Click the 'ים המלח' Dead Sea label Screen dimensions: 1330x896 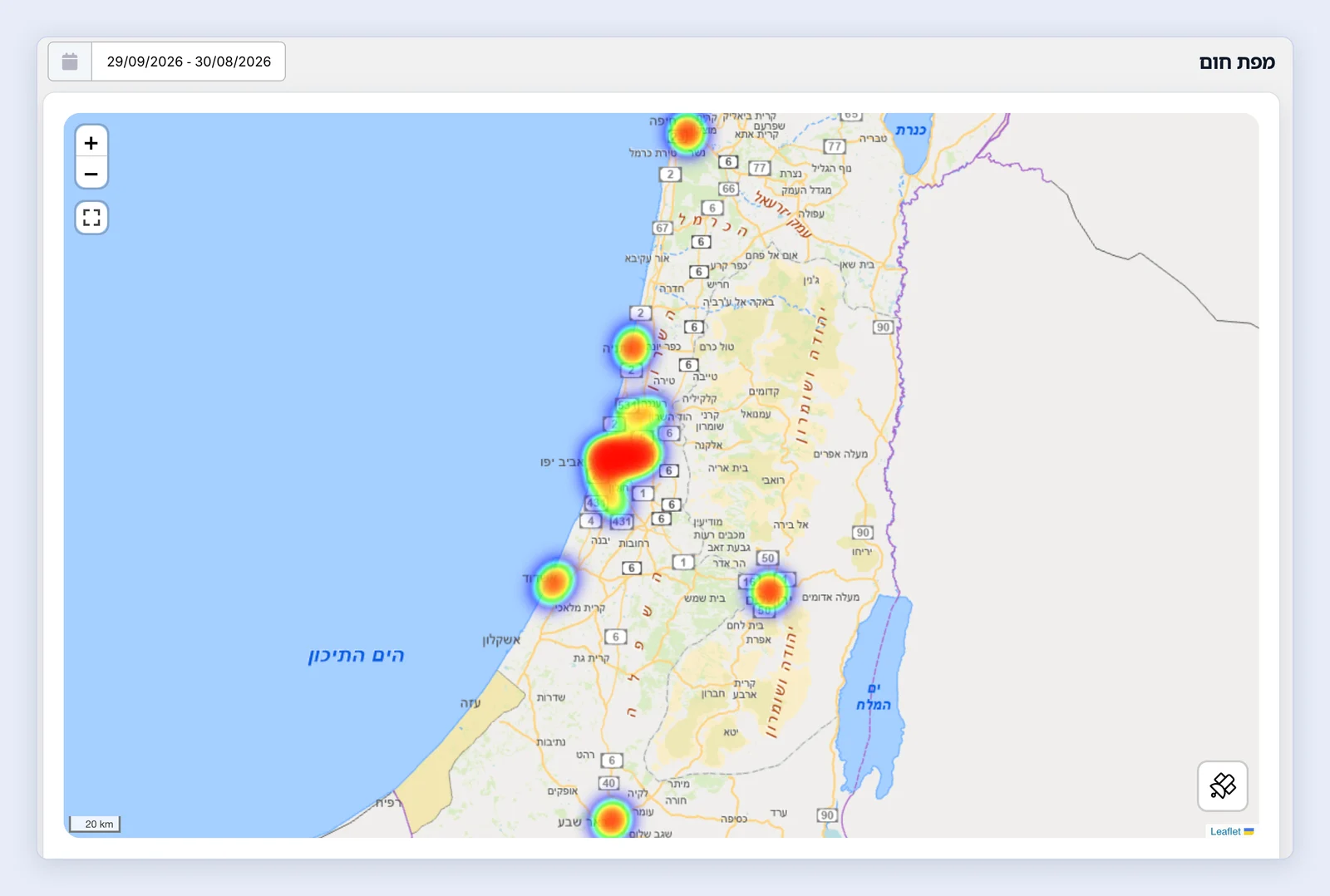(874, 697)
